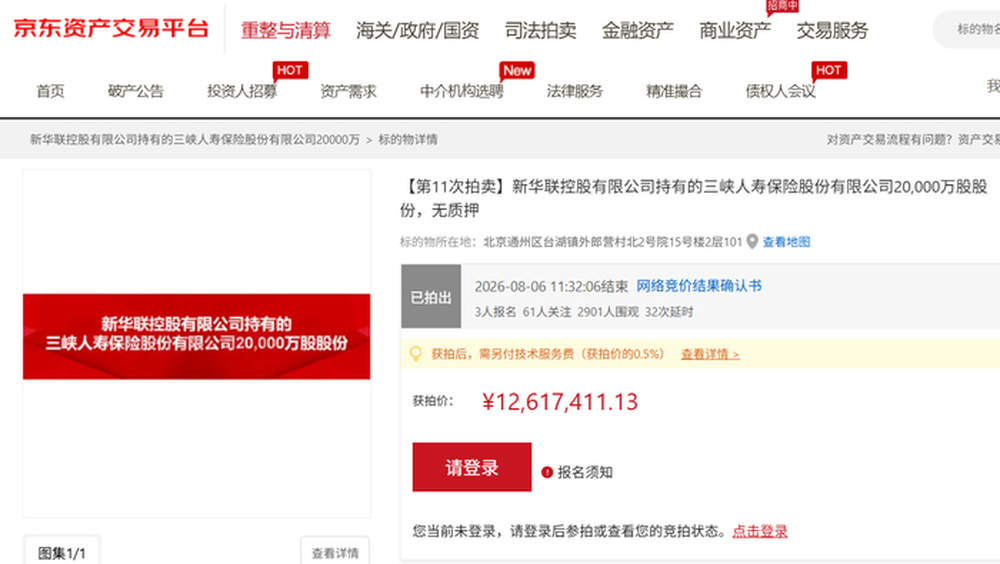This screenshot has width=1000, height=564.
Task: Open the 重整与清算 section
Action: [x=286, y=30]
